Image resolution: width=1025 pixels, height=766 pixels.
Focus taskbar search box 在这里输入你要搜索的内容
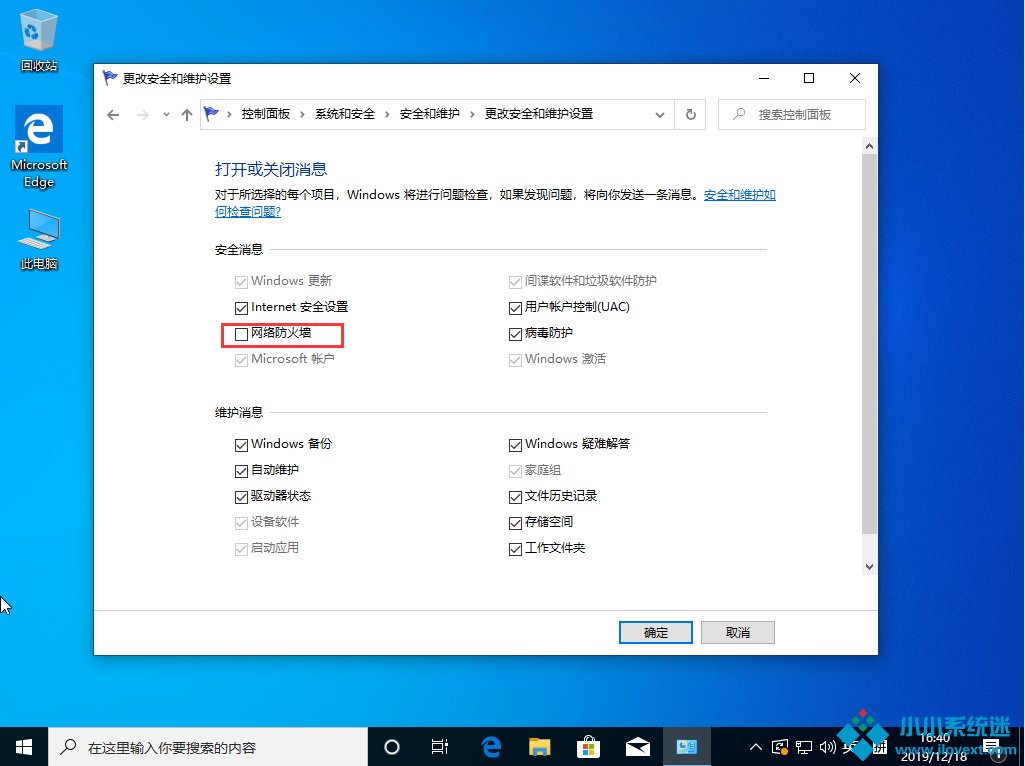[x=208, y=746]
